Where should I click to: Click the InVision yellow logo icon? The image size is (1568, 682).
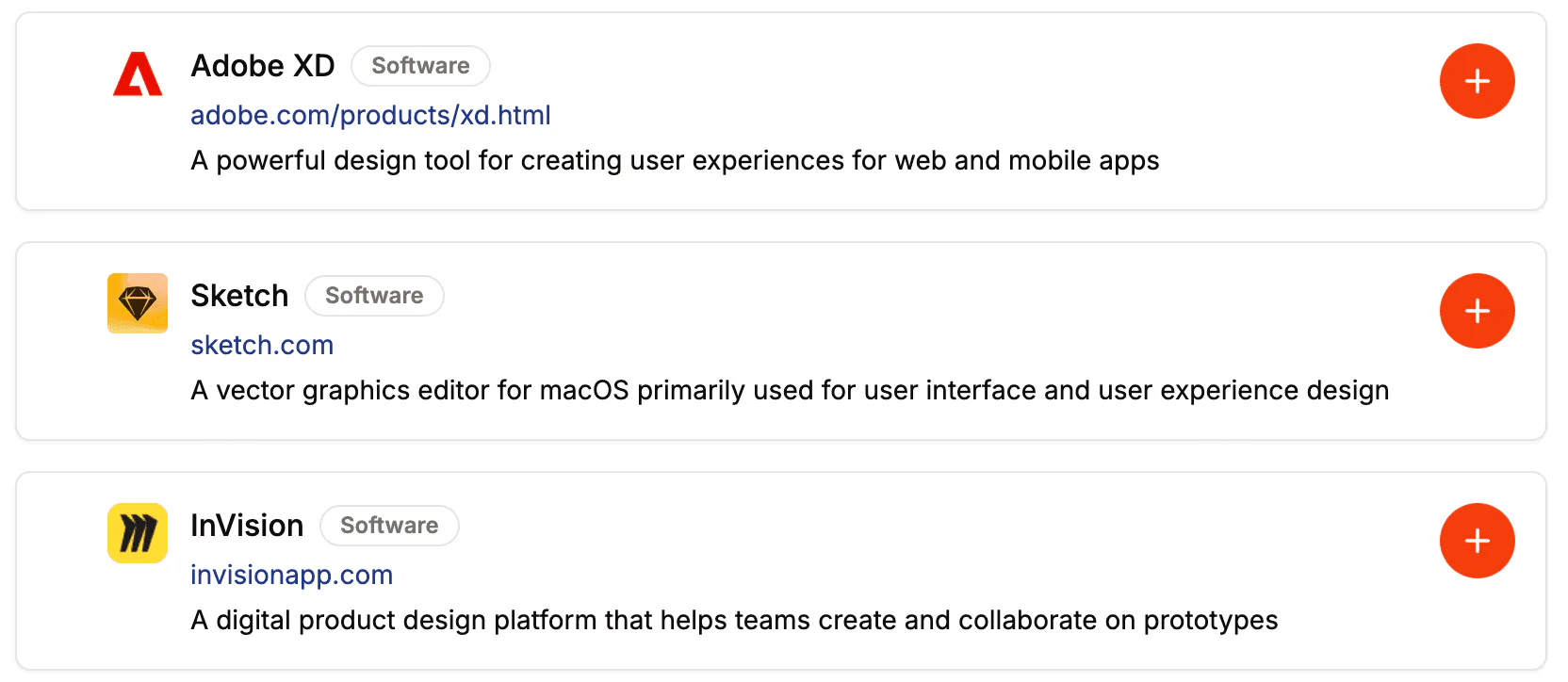138,533
